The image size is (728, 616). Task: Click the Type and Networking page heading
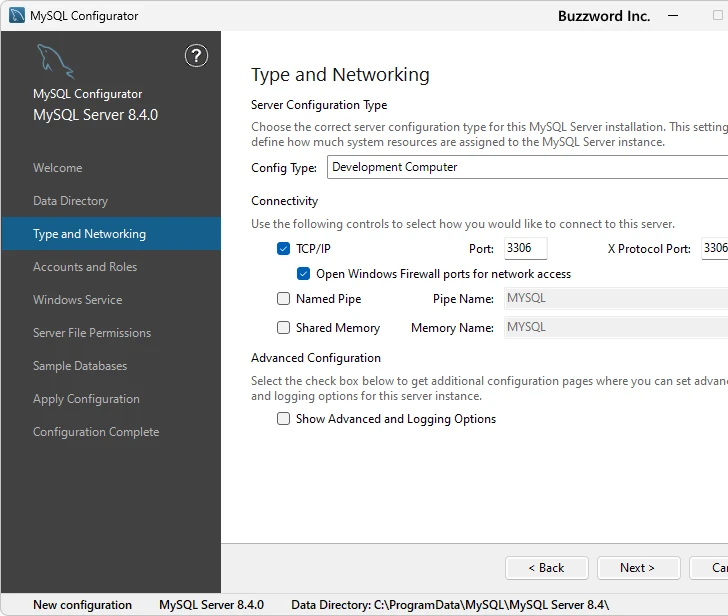340,75
